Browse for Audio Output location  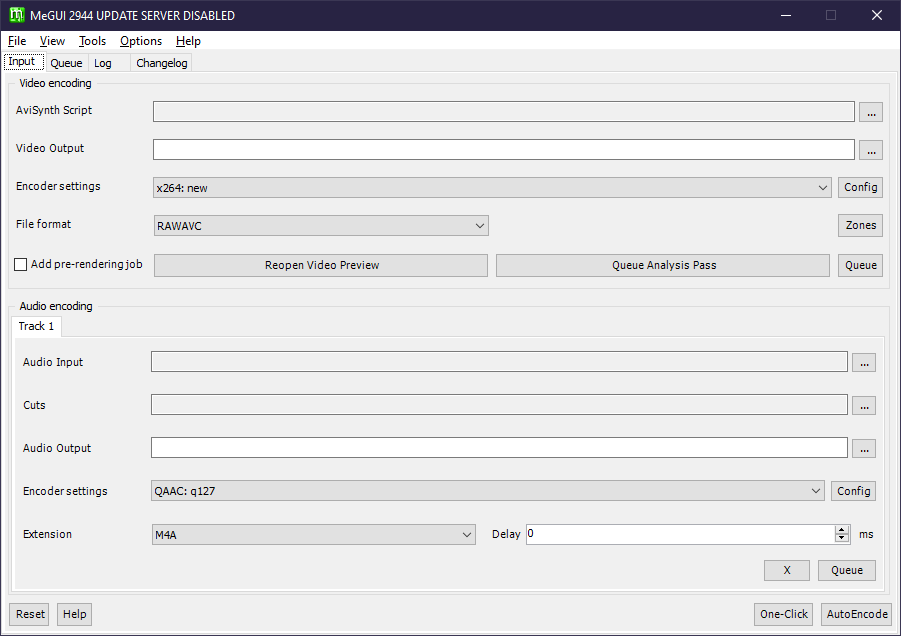(x=864, y=449)
